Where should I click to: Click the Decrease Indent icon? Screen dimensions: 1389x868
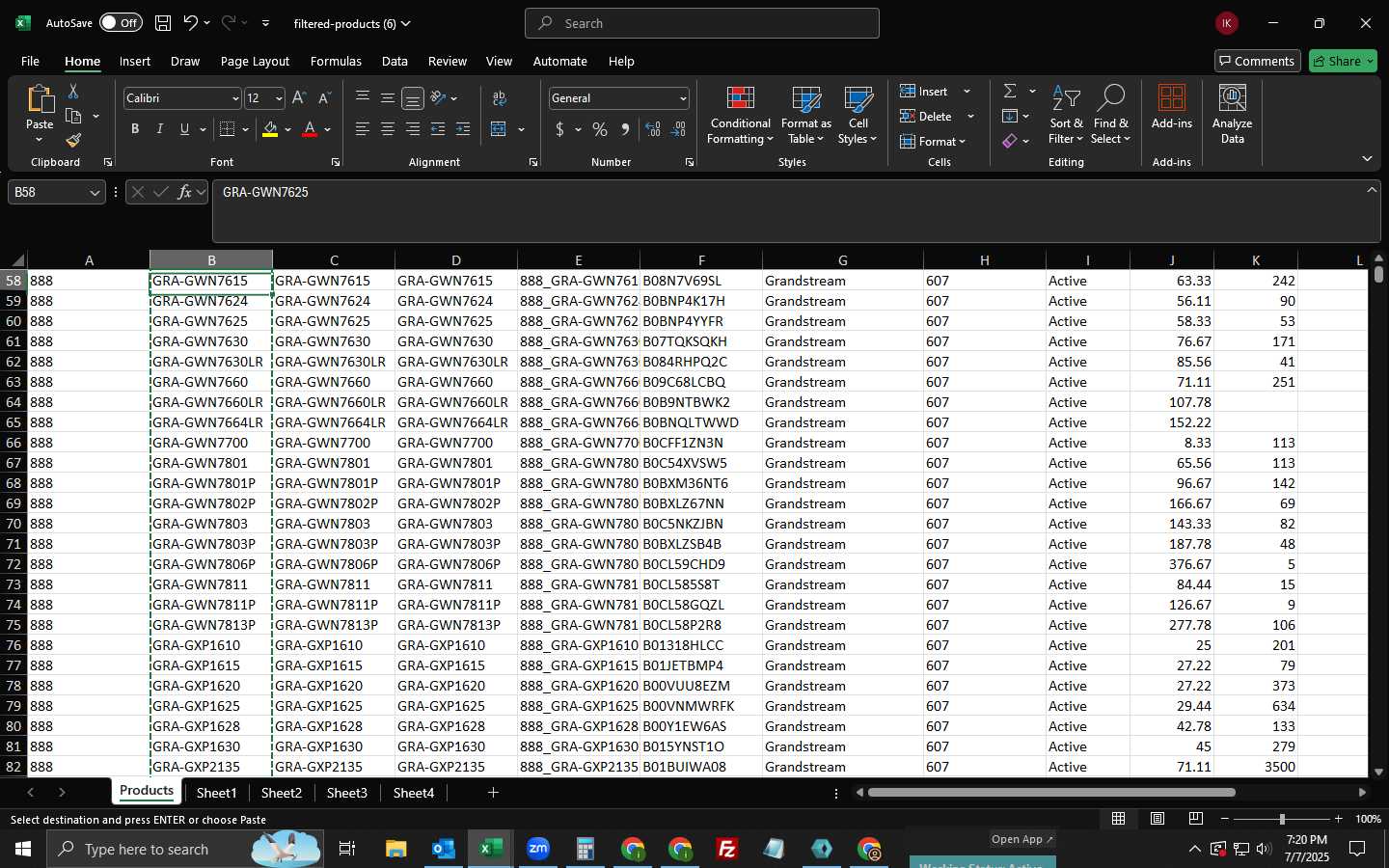coord(438,129)
